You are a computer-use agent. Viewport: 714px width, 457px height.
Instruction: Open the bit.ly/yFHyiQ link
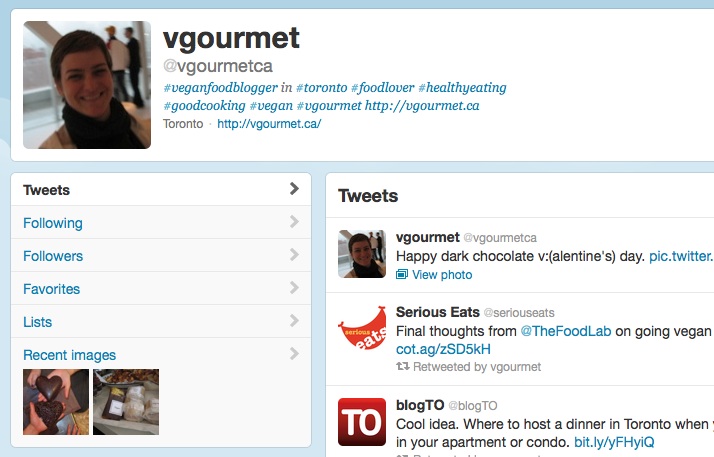pos(614,442)
